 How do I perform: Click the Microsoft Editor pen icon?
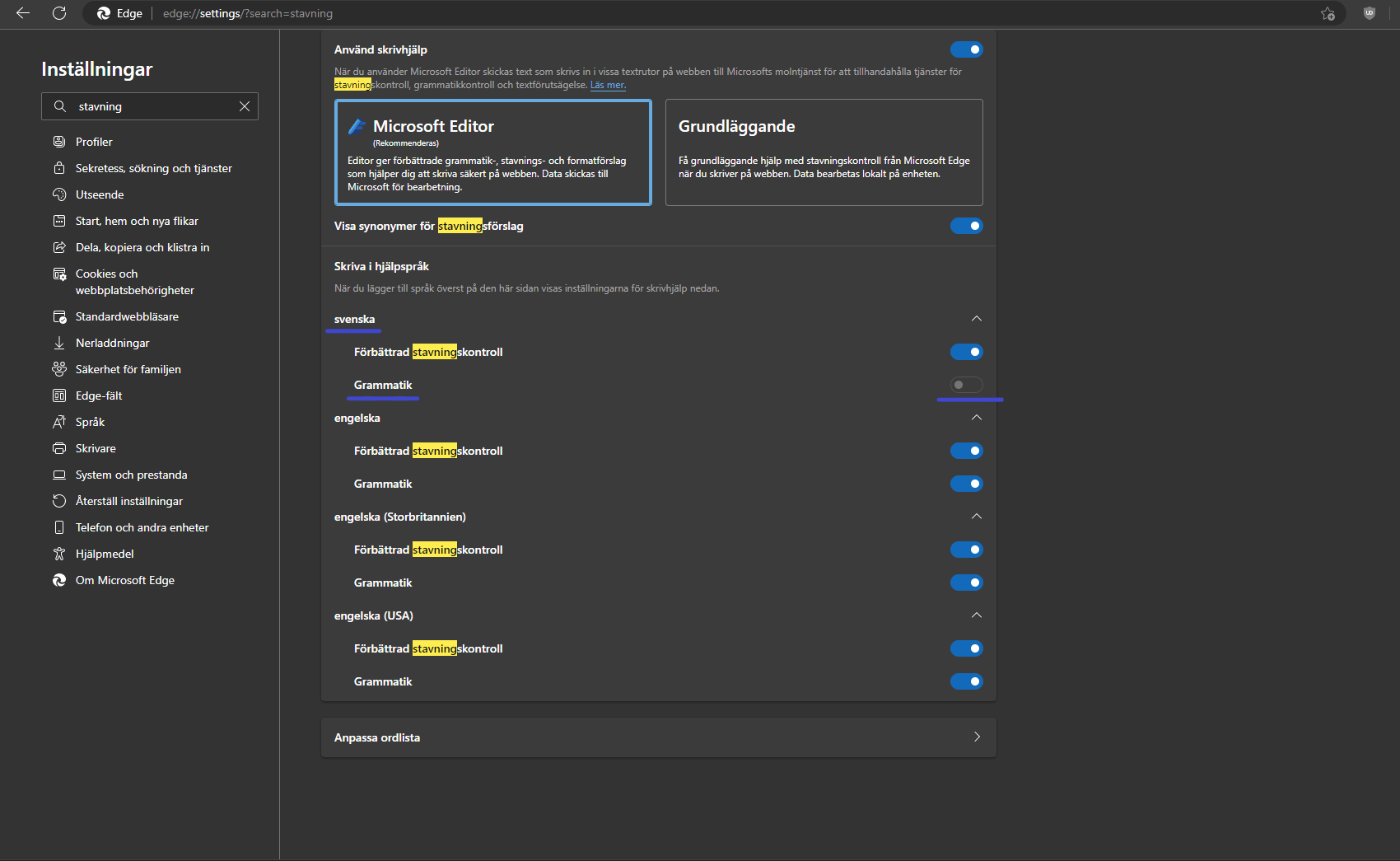[357, 126]
